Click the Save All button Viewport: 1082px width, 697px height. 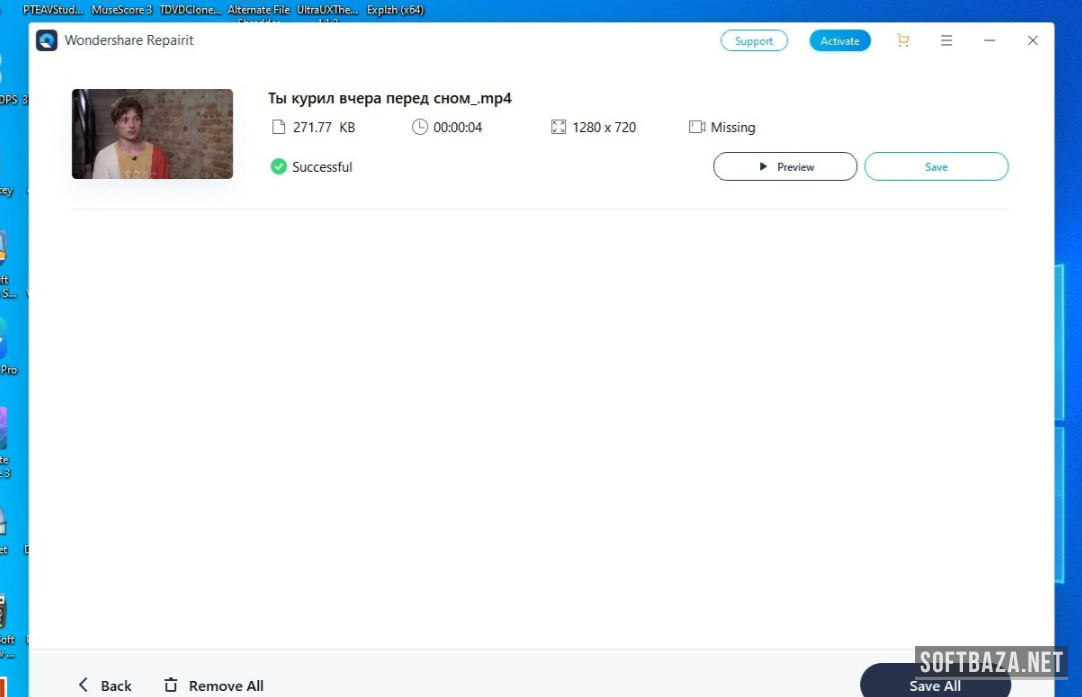point(934,685)
